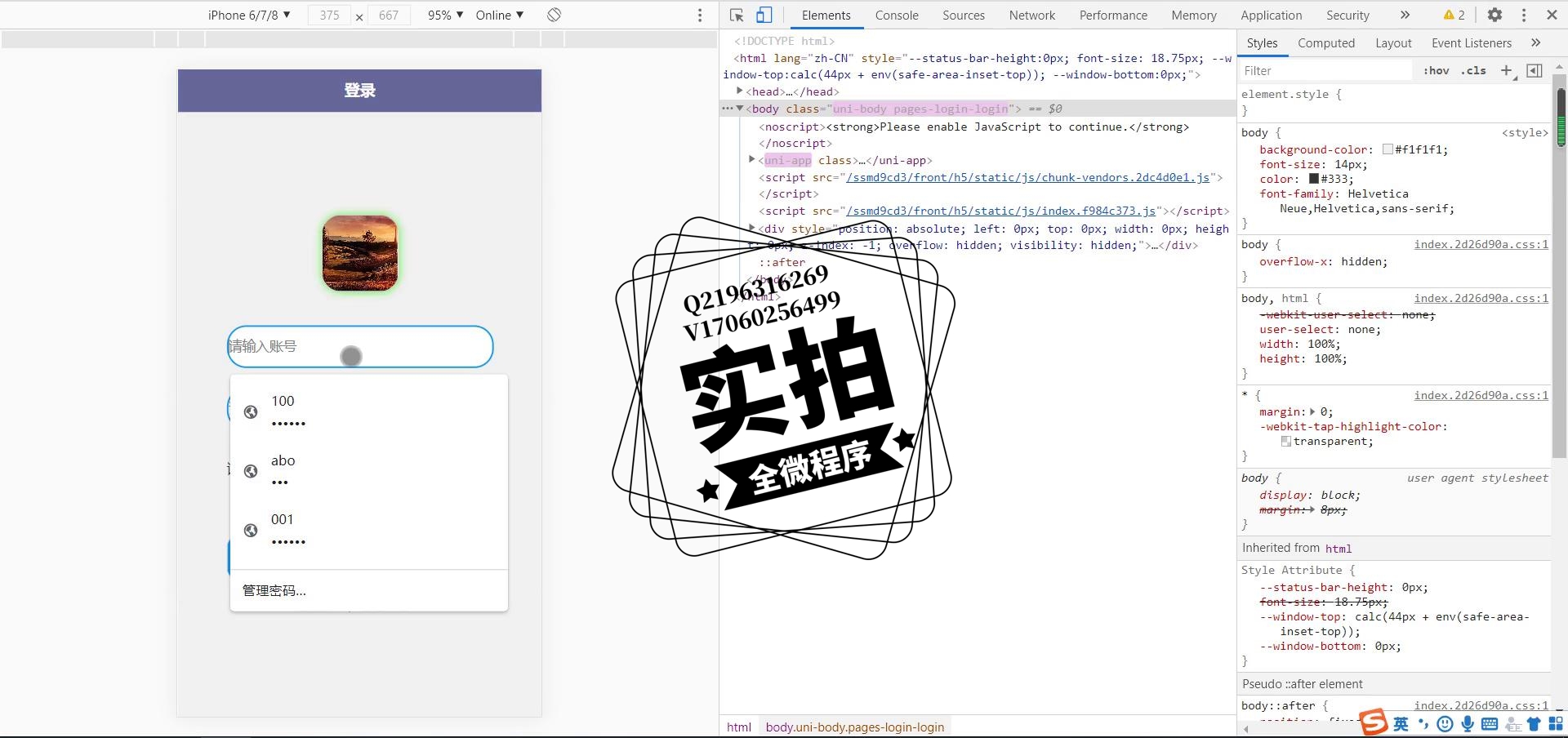Toggle the device toolbar icon
The height and width of the screenshot is (738, 1568).
(x=764, y=15)
